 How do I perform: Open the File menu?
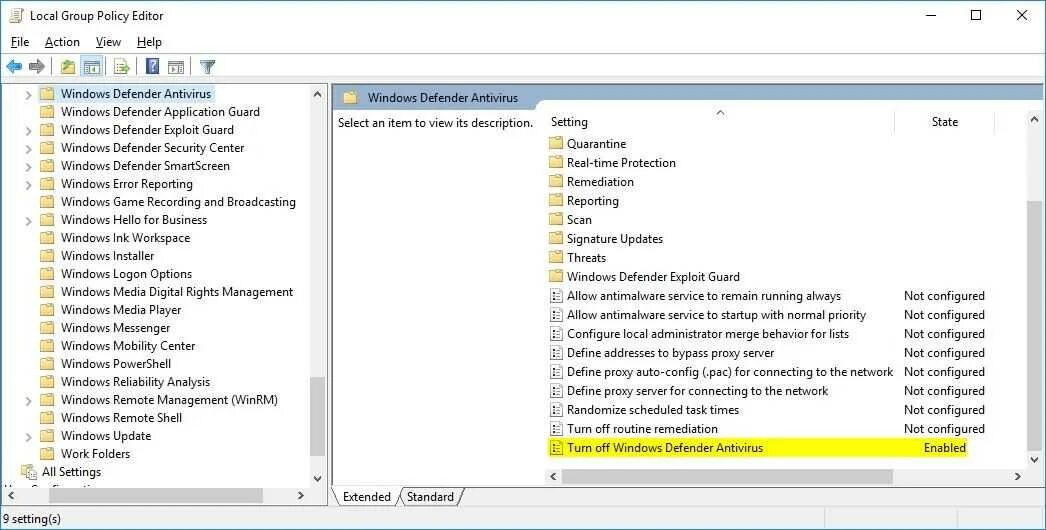tap(20, 42)
